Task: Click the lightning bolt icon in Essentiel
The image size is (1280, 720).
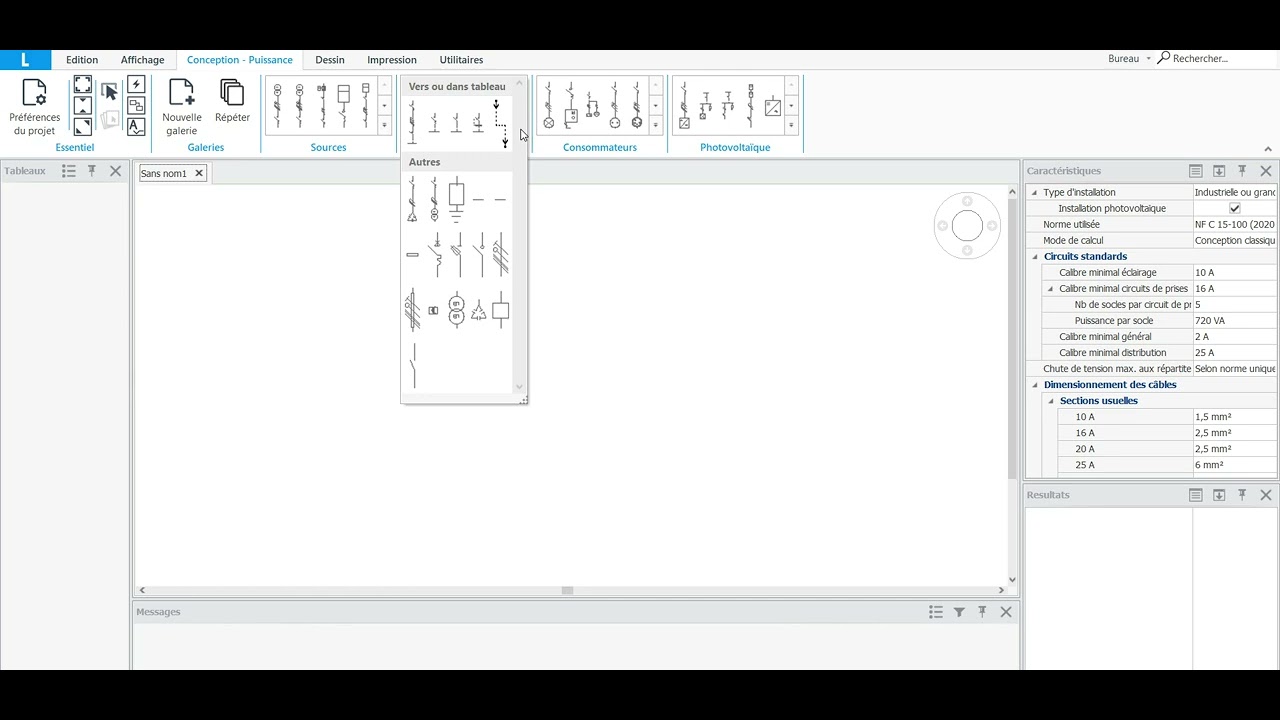Action: click(137, 85)
